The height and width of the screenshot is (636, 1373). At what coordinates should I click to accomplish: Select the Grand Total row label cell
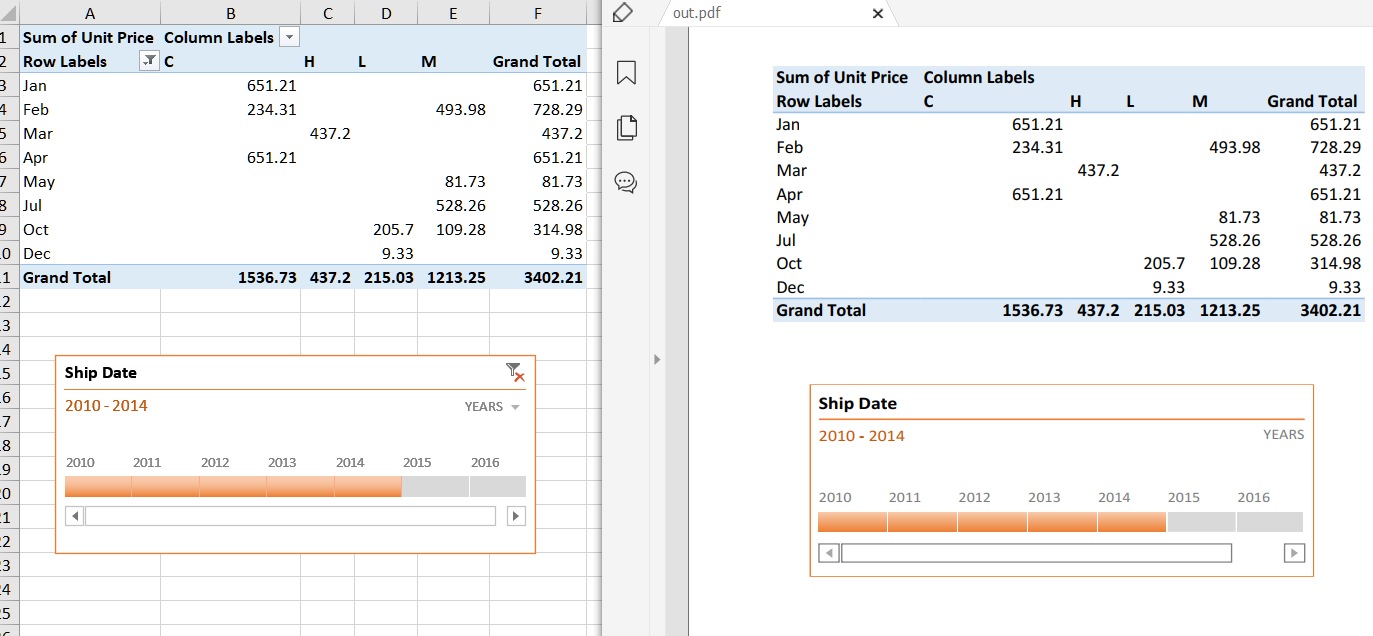67,277
